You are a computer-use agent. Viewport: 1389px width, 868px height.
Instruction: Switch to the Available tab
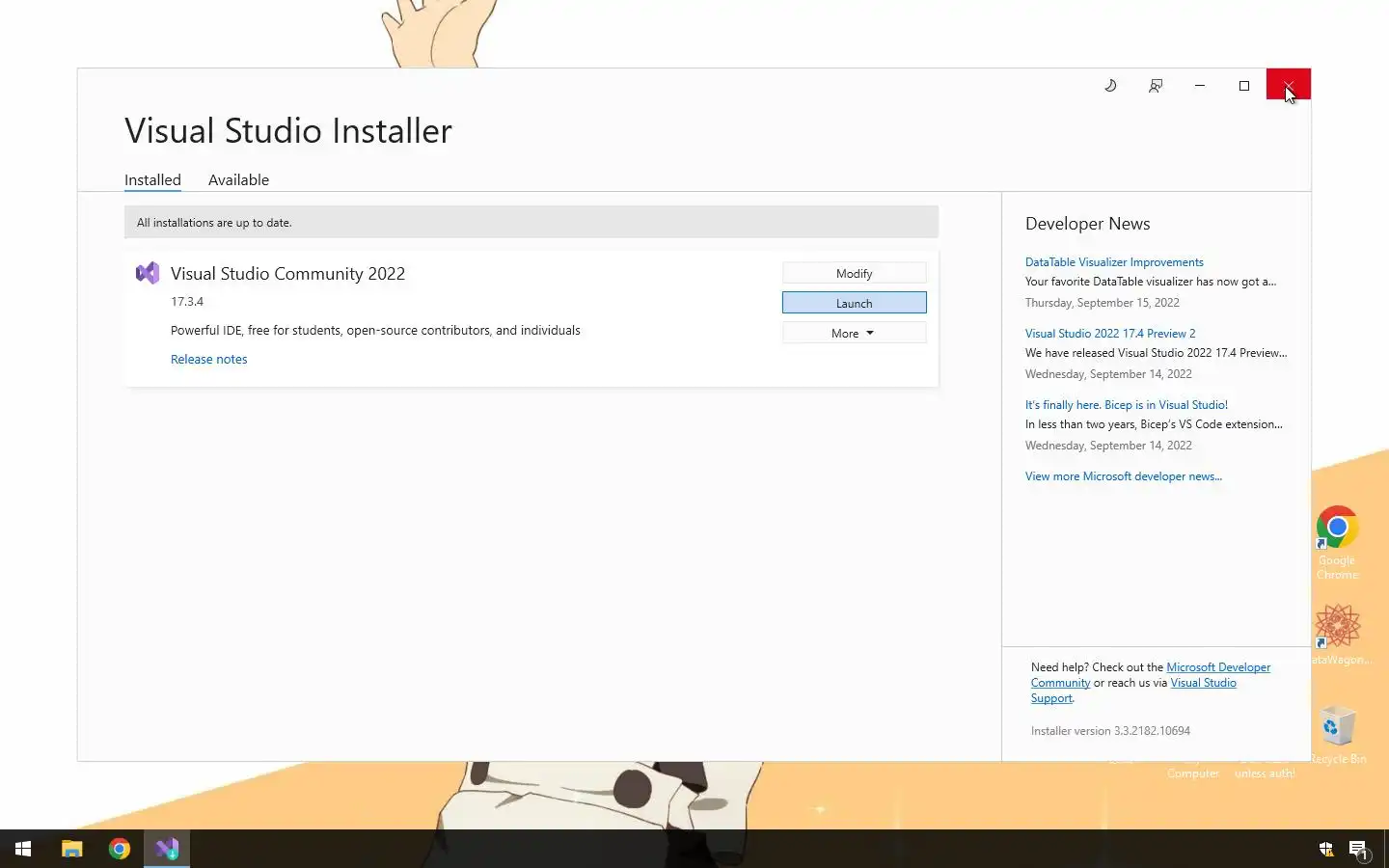coord(238,179)
